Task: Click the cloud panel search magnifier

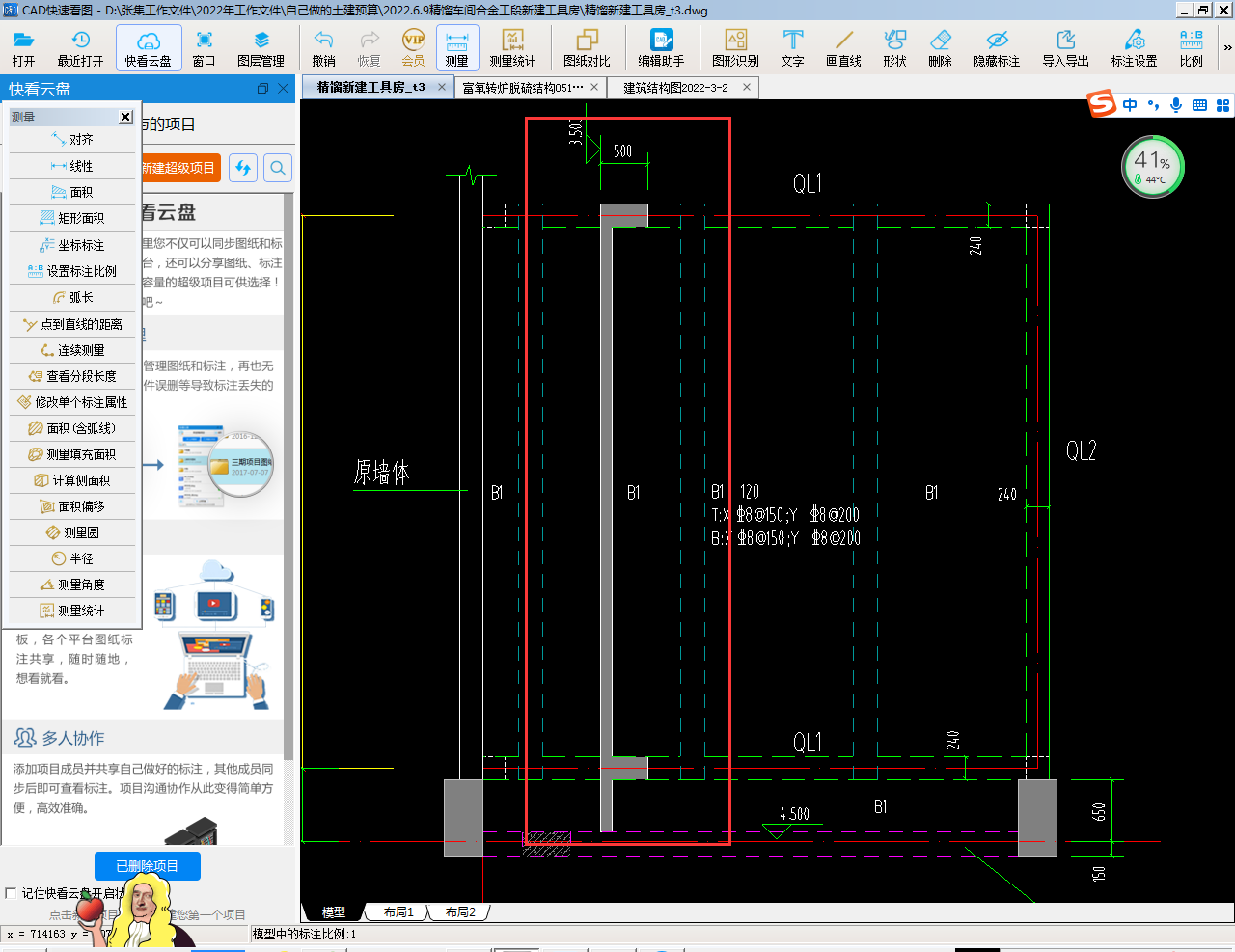Action: [x=278, y=168]
